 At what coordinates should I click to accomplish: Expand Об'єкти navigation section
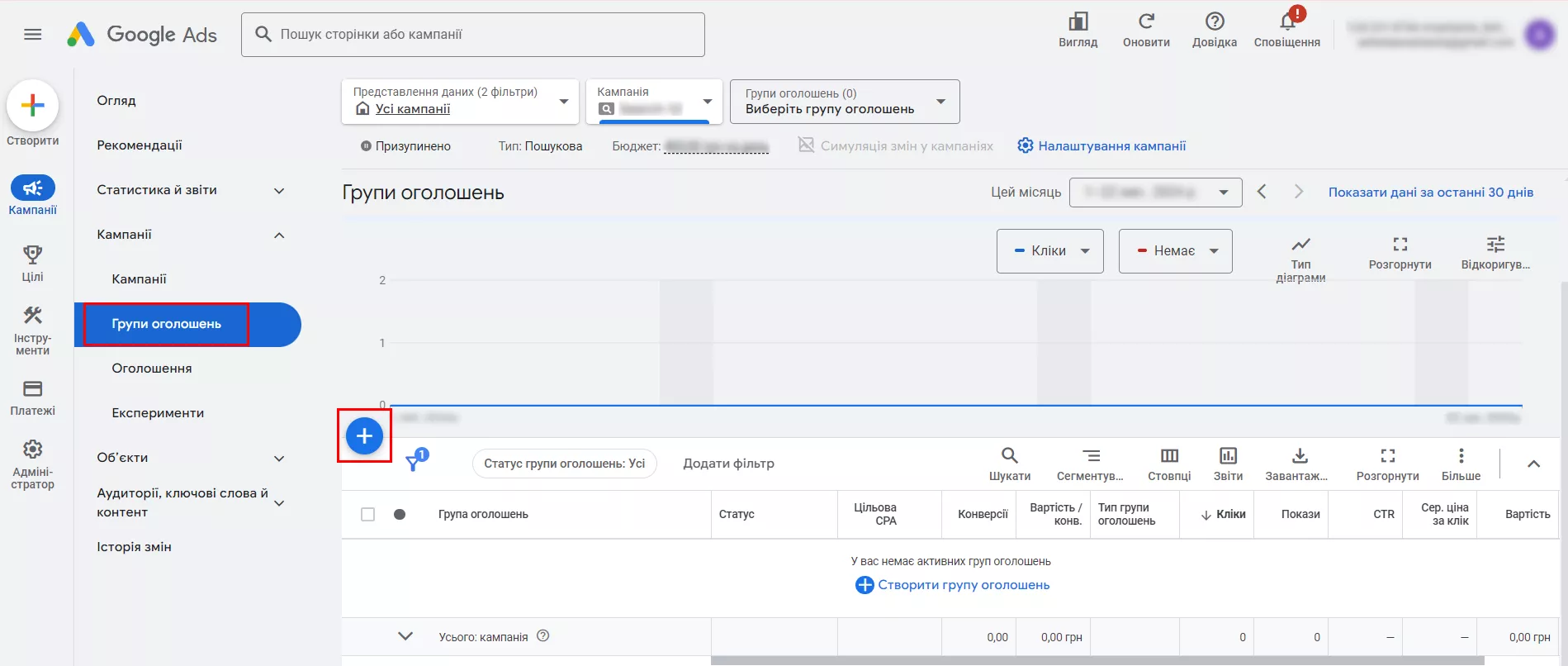(x=279, y=459)
